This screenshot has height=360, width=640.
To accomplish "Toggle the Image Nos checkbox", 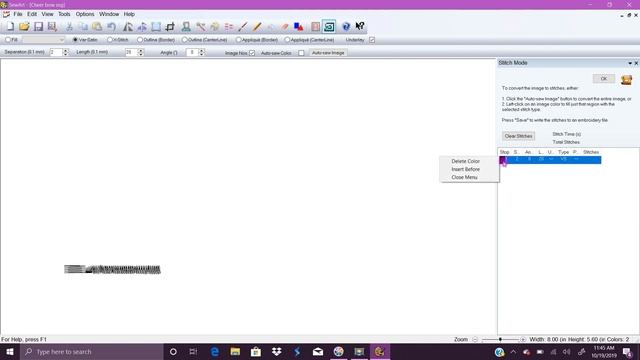I will [252, 53].
